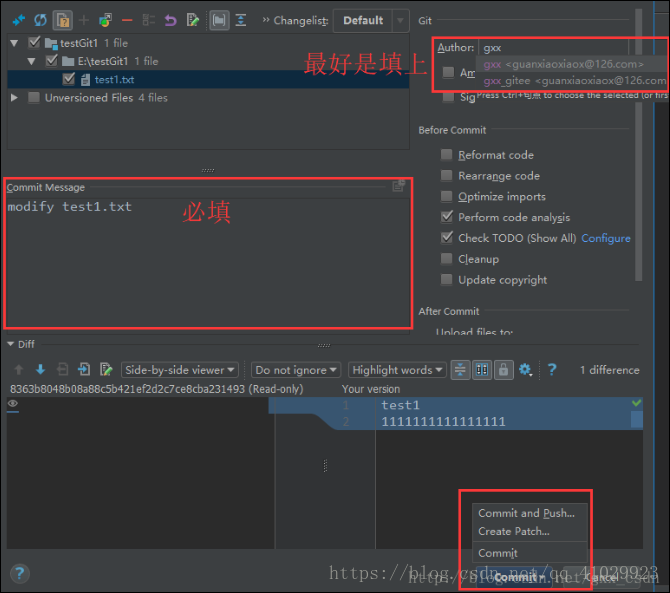This screenshot has width=670, height=593.
Task: Enable Update copyright checkbox
Action: click(x=447, y=279)
